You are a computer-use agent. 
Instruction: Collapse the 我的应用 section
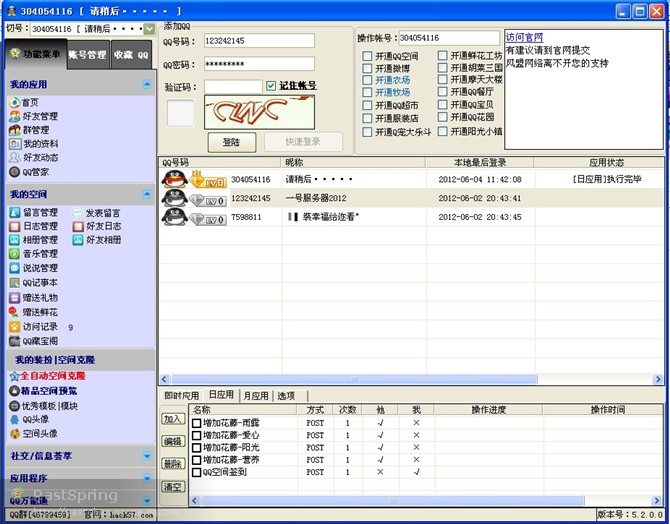[147, 84]
